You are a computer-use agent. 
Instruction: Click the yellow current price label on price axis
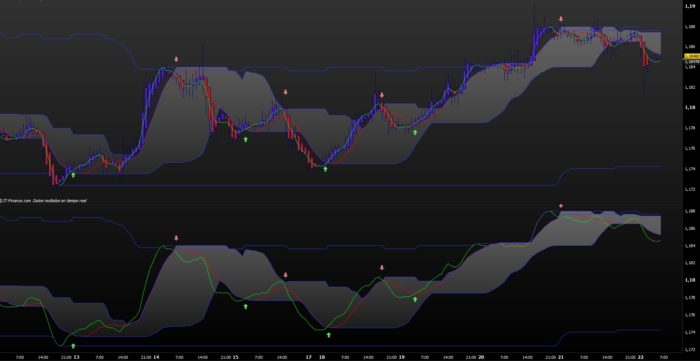point(692,56)
